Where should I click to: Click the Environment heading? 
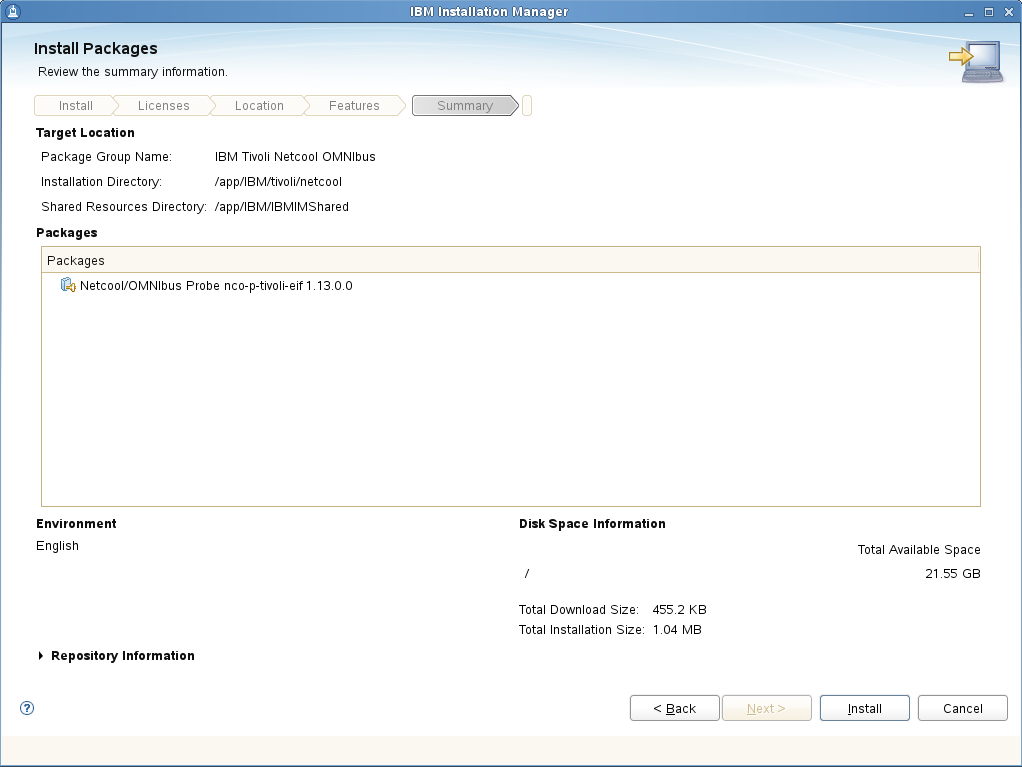(76, 524)
